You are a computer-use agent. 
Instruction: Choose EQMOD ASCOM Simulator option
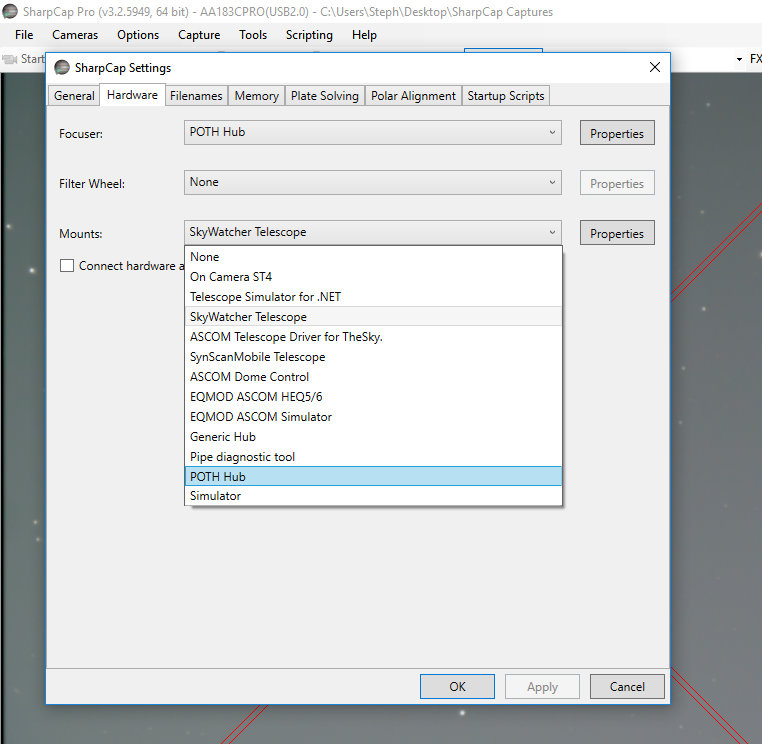coord(373,416)
